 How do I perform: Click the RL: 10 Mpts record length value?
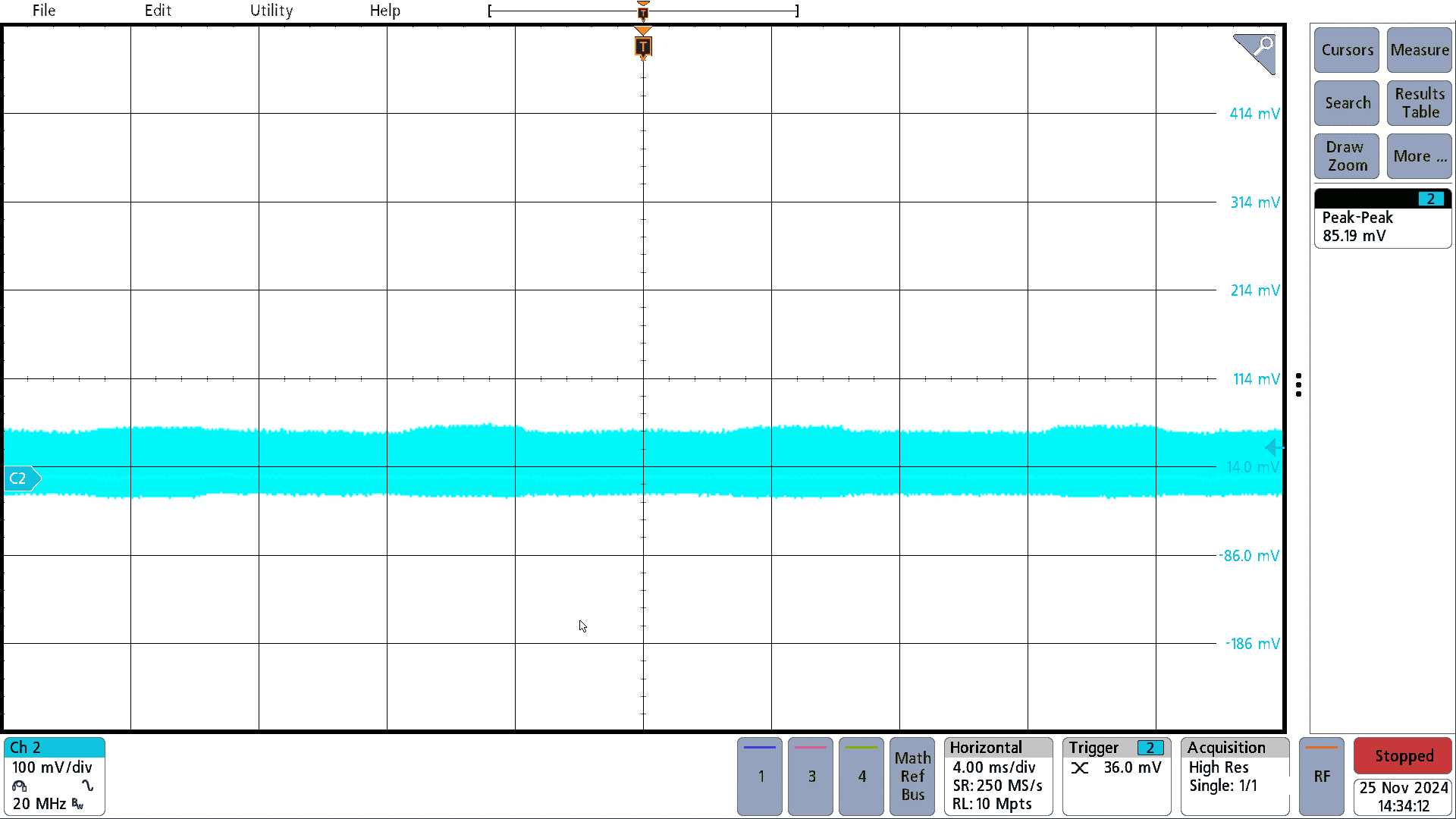pos(992,804)
